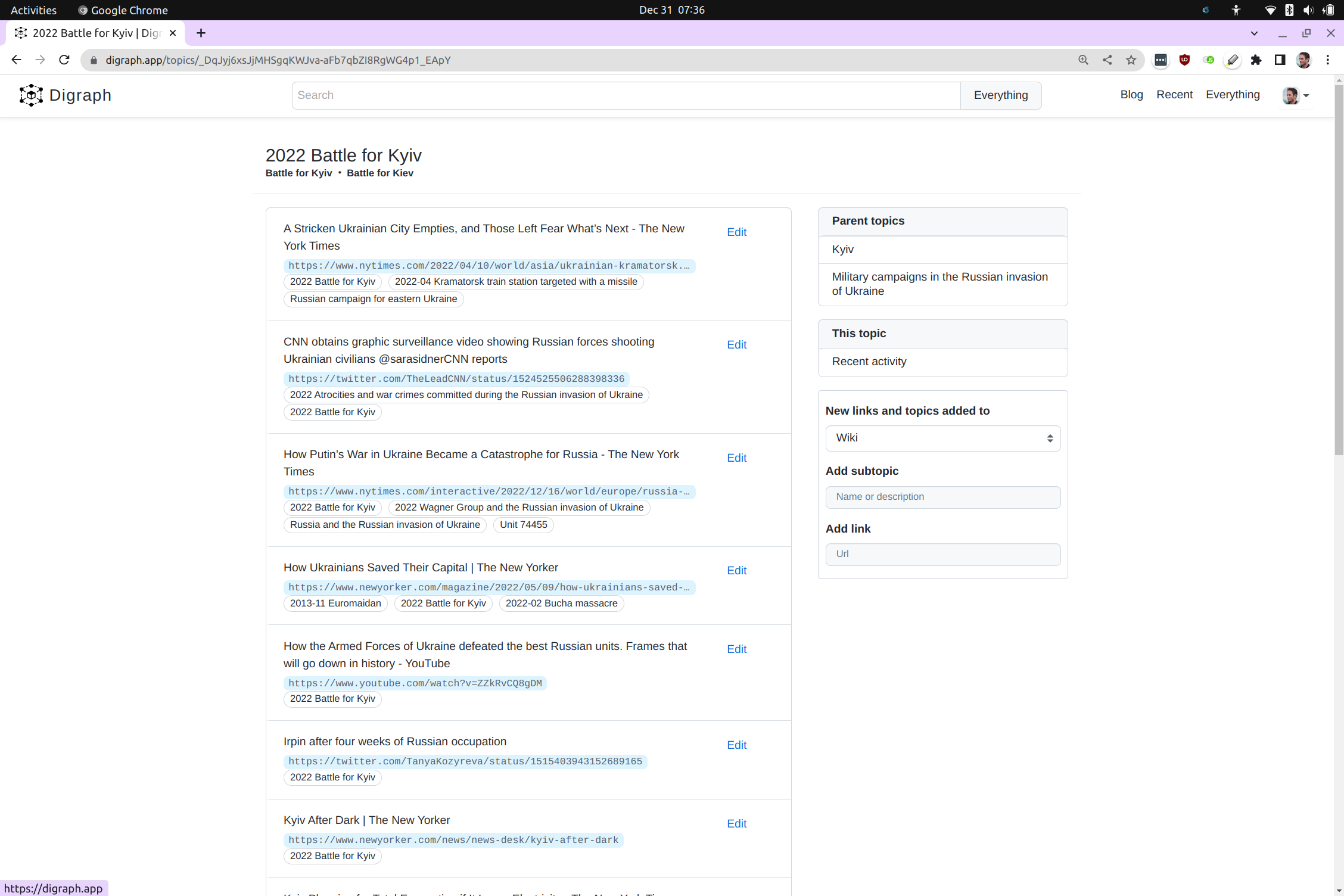The image size is (1344, 896).
Task: Toggle the JavaScript switcher extension
Action: click(1209, 60)
